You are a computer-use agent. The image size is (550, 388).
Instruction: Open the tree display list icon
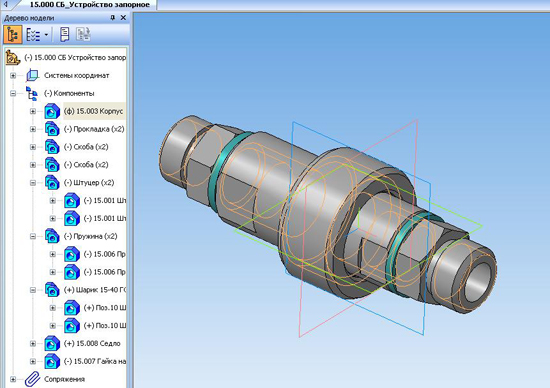(x=34, y=35)
